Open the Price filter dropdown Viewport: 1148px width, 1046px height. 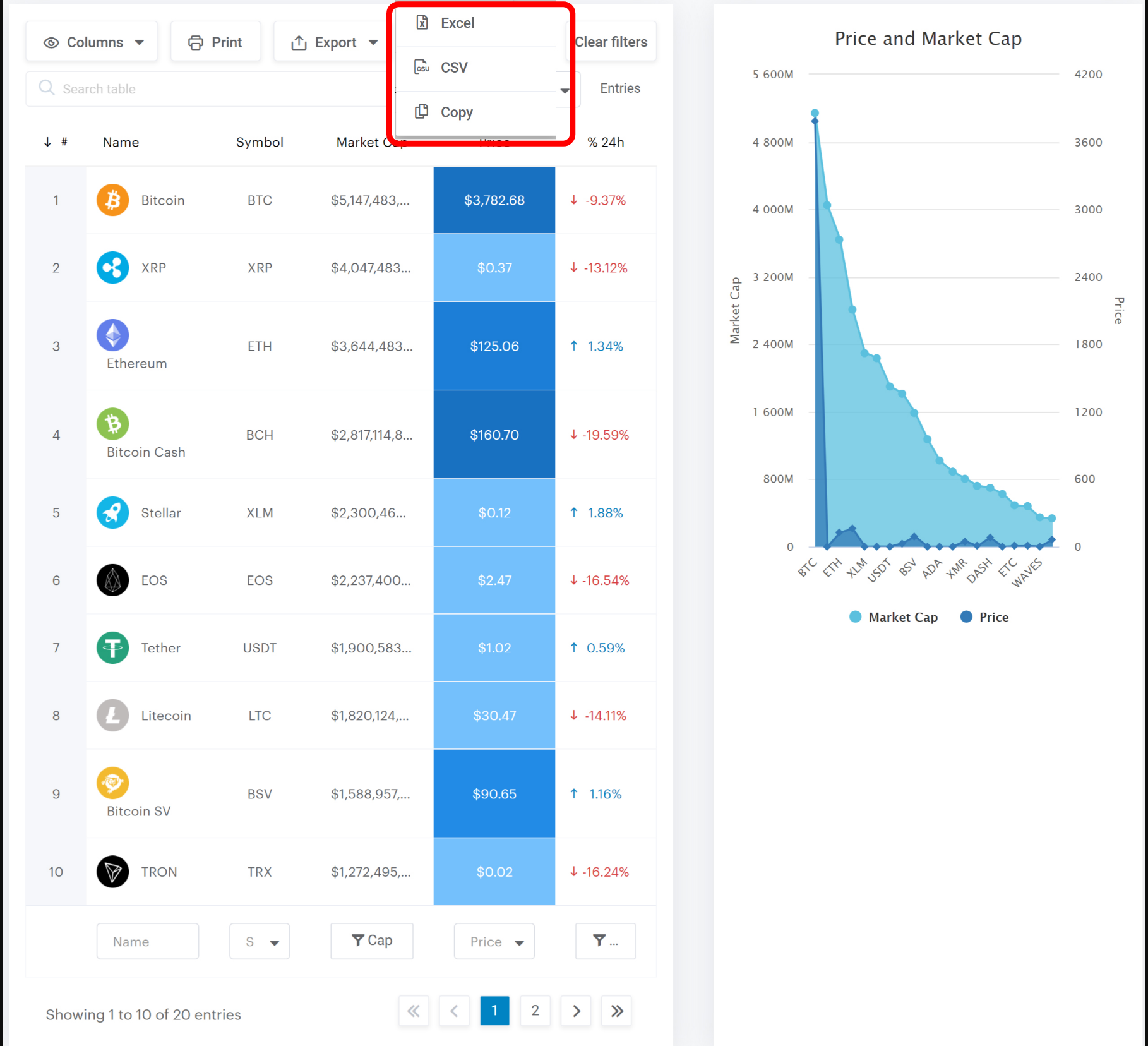click(x=494, y=941)
